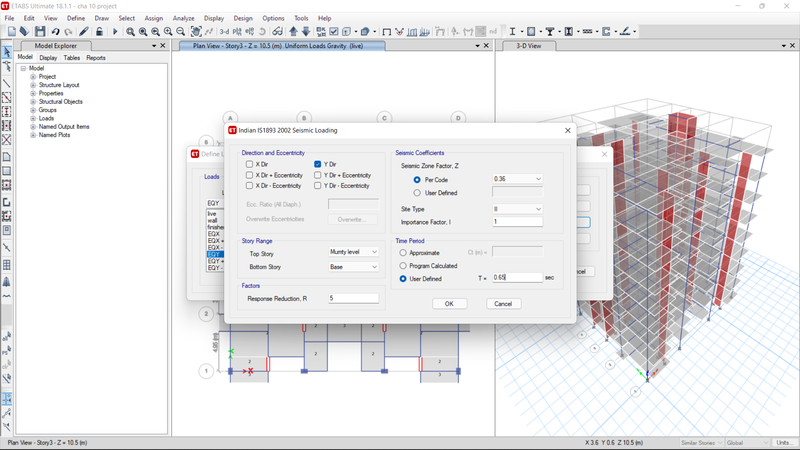The height and width of the screenshot is (450, 800).
Task: Select the EQY load in Define Load Patterns list
Action: [x=214, y=254]
